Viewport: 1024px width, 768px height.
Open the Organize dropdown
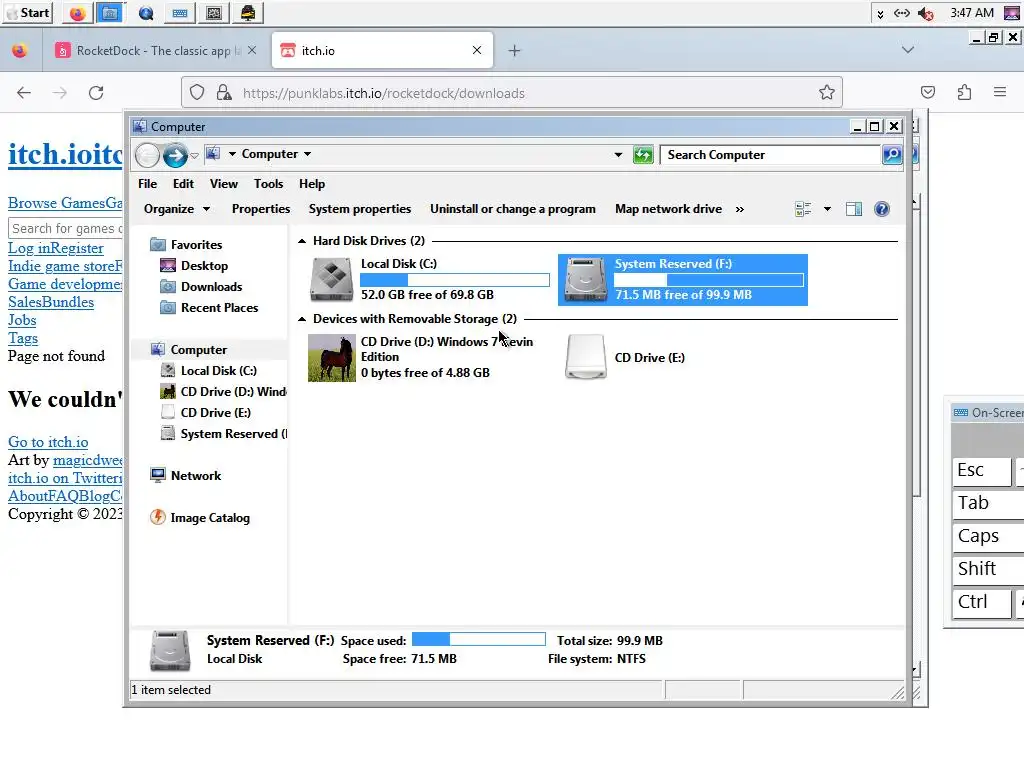[176, 209]
